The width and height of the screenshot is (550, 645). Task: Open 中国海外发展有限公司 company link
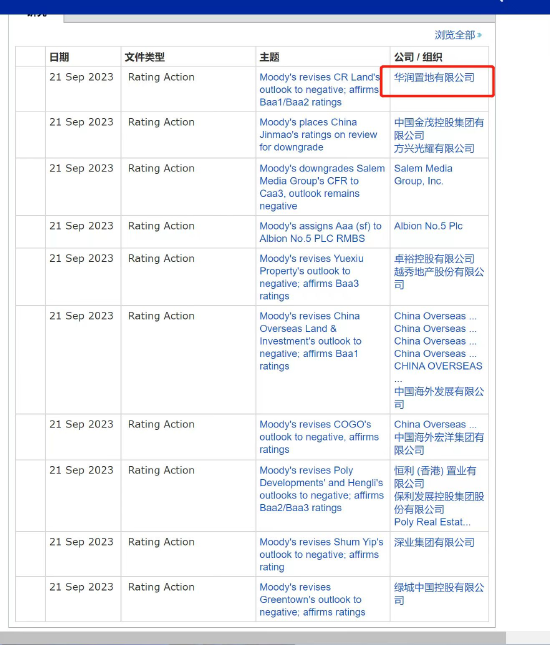(x=439, y=398)
